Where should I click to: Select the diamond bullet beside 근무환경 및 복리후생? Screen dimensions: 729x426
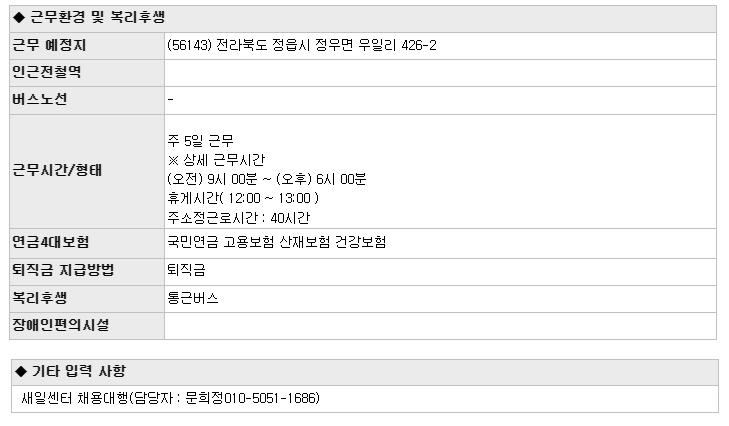click(19, 18)
